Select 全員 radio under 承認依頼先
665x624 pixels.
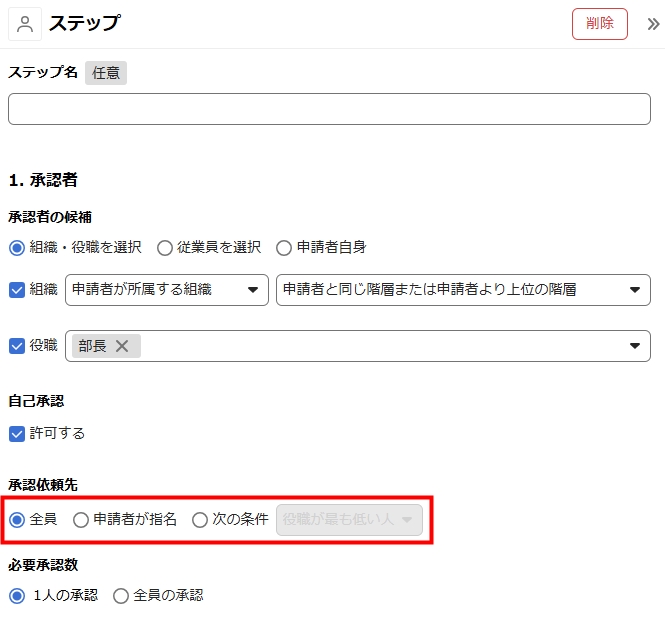click(17, 520)
